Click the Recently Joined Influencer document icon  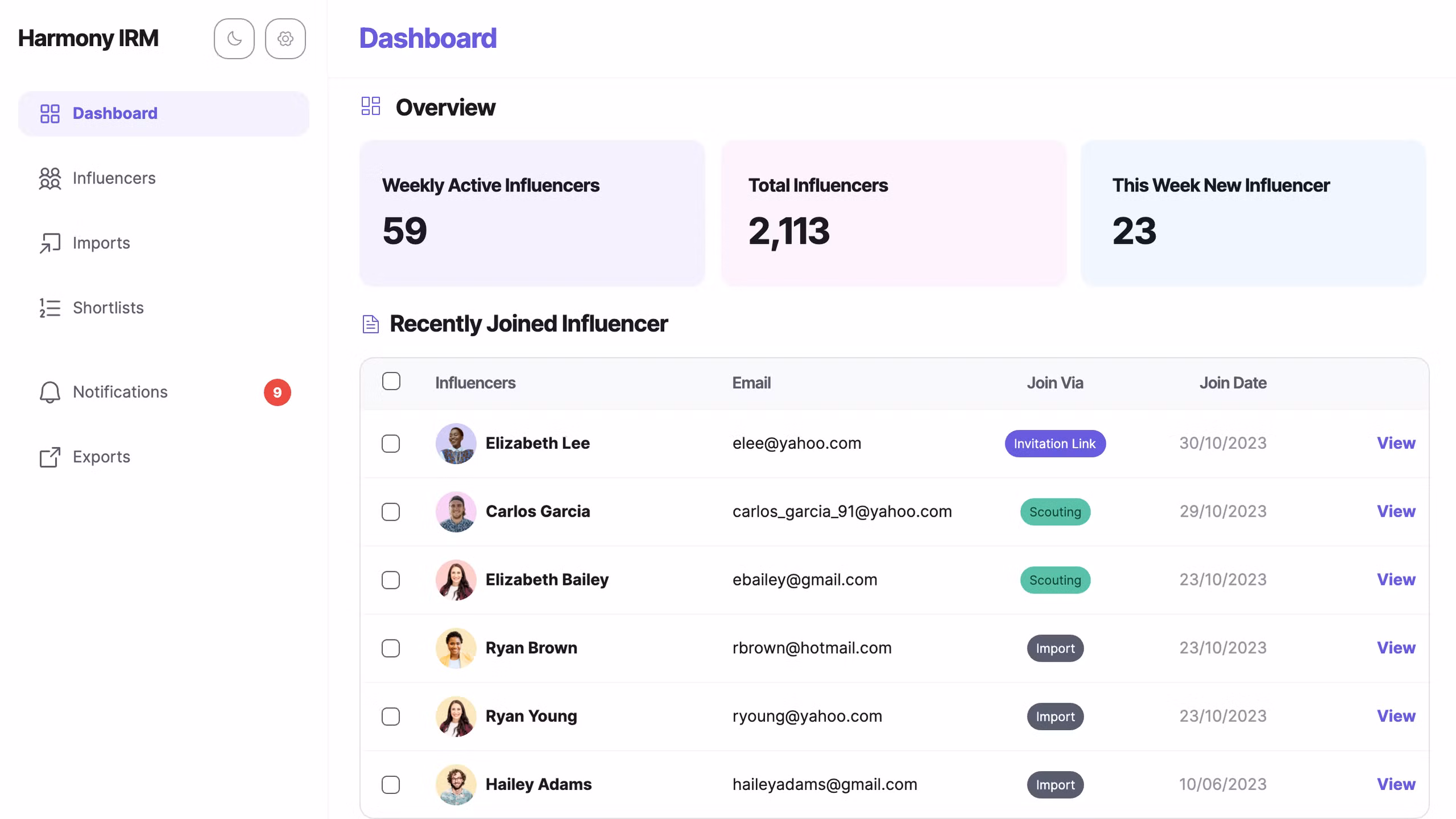click(371, 323)
